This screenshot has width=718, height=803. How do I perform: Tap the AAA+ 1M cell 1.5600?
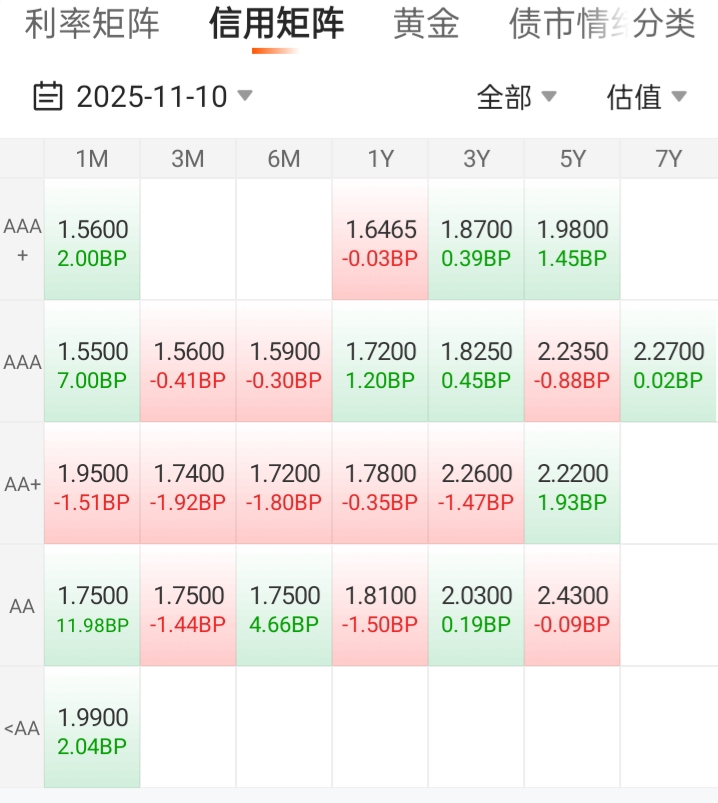click(92, 241)
